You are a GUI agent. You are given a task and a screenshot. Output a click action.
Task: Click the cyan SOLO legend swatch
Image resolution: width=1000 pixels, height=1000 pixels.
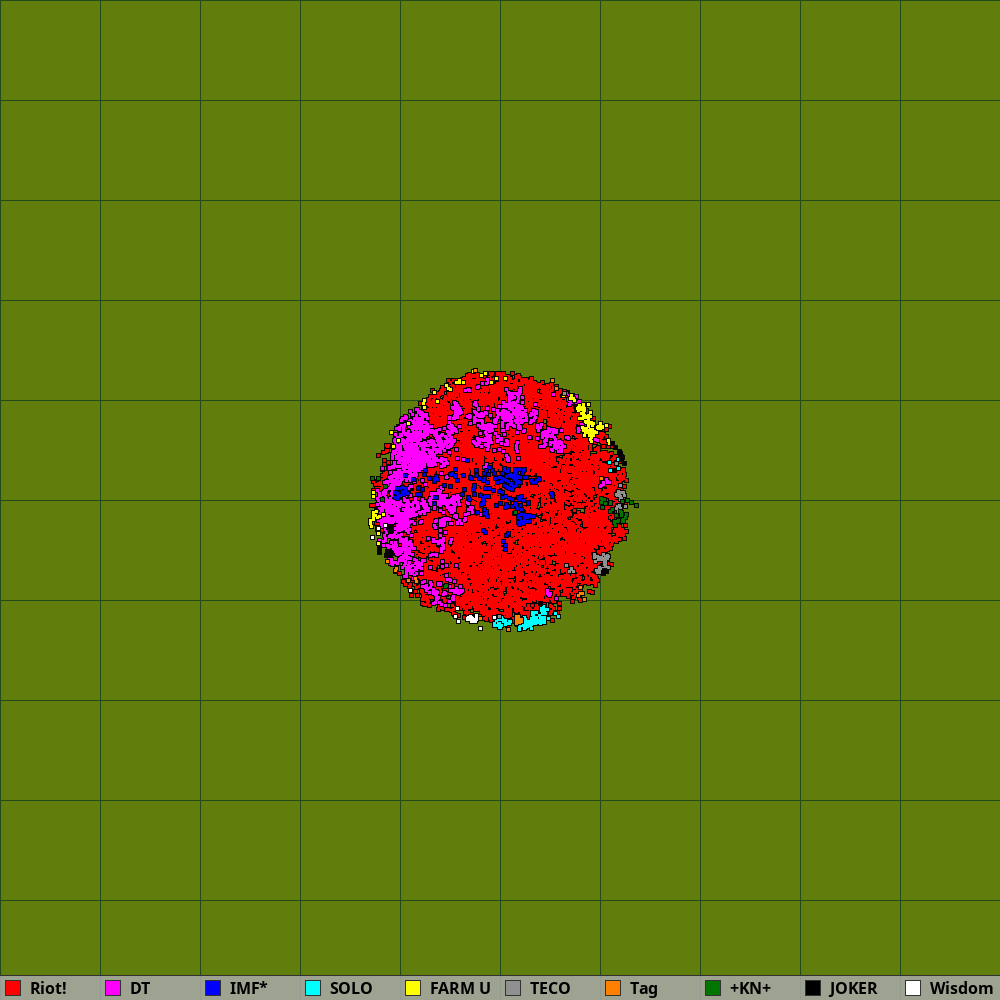coord(313,988)
